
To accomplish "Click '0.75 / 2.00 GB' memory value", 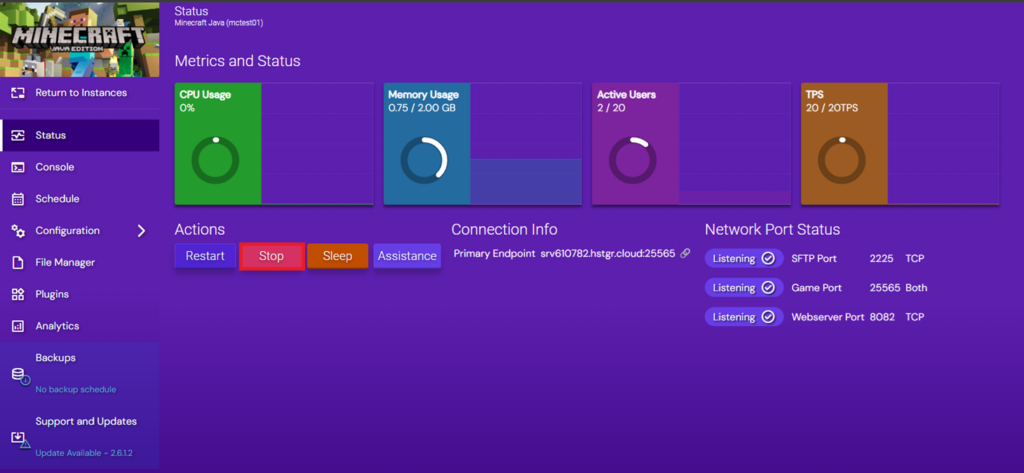I will [422, 108].
